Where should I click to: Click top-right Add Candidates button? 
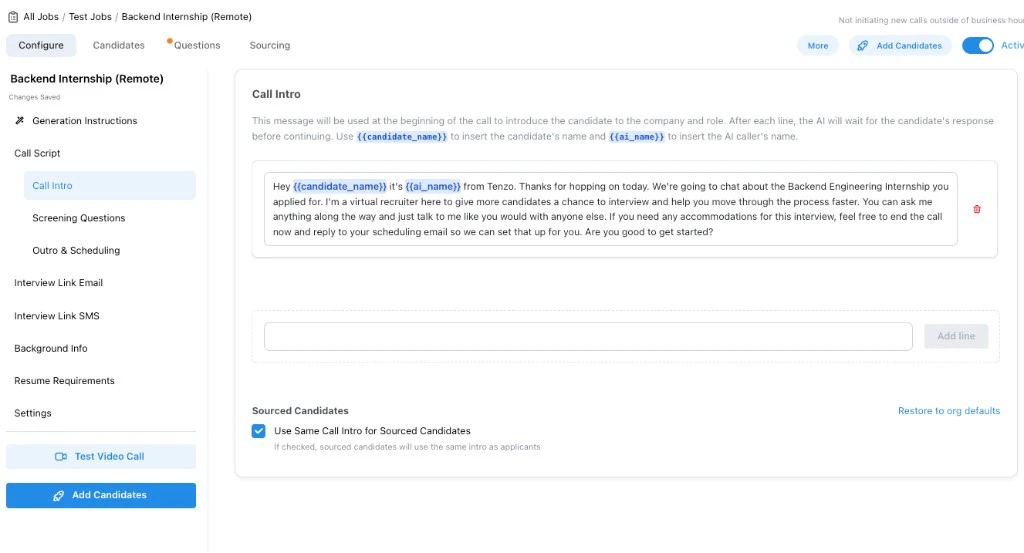click(x=900, y=46)
